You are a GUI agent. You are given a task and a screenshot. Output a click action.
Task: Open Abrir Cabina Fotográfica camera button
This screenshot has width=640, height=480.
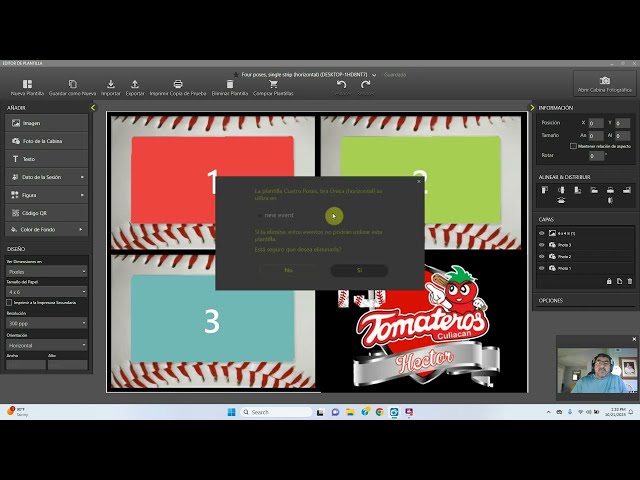pyautogui.click(x=604, y=84)
